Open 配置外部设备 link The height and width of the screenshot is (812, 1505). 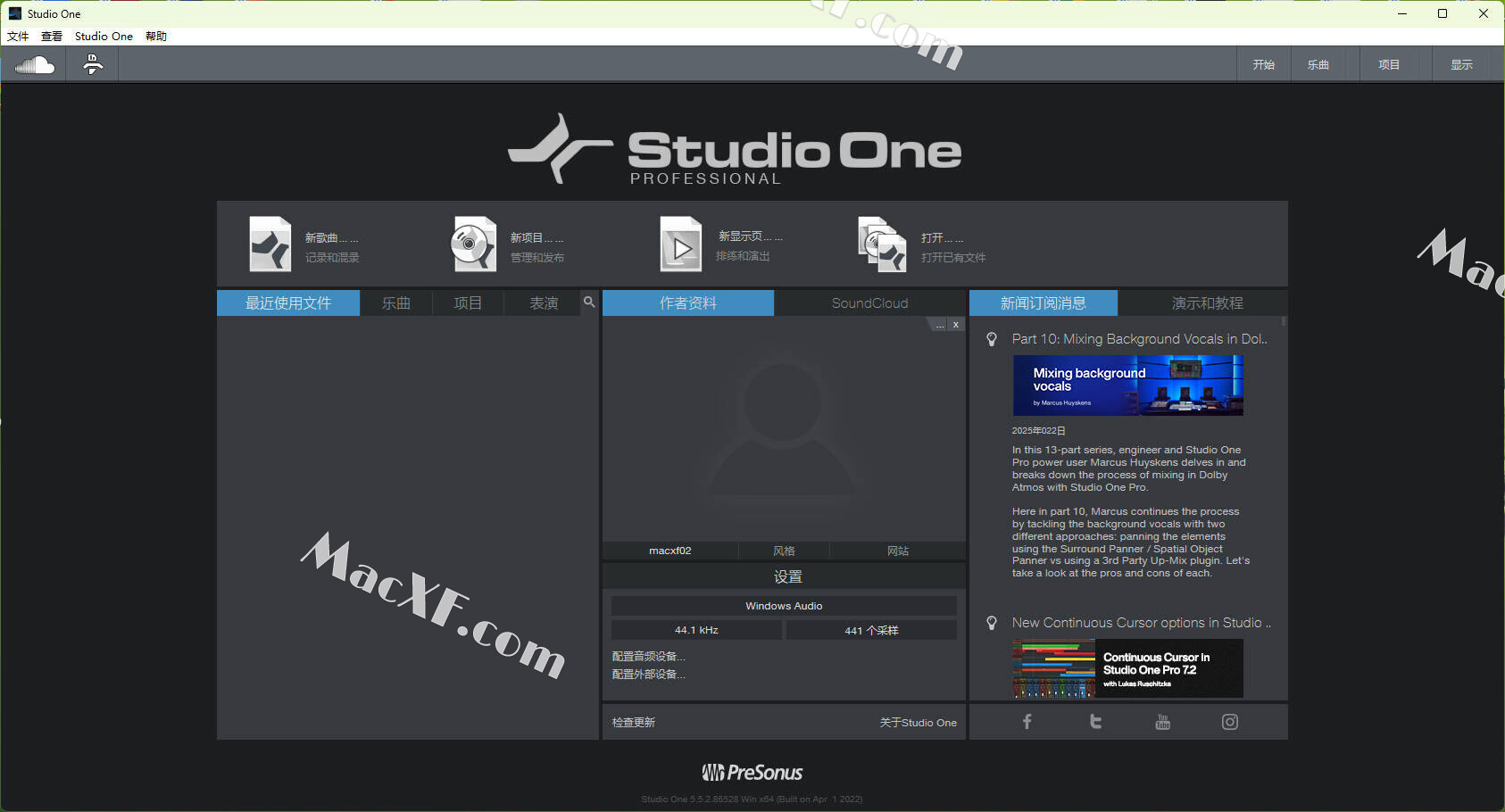648,674
